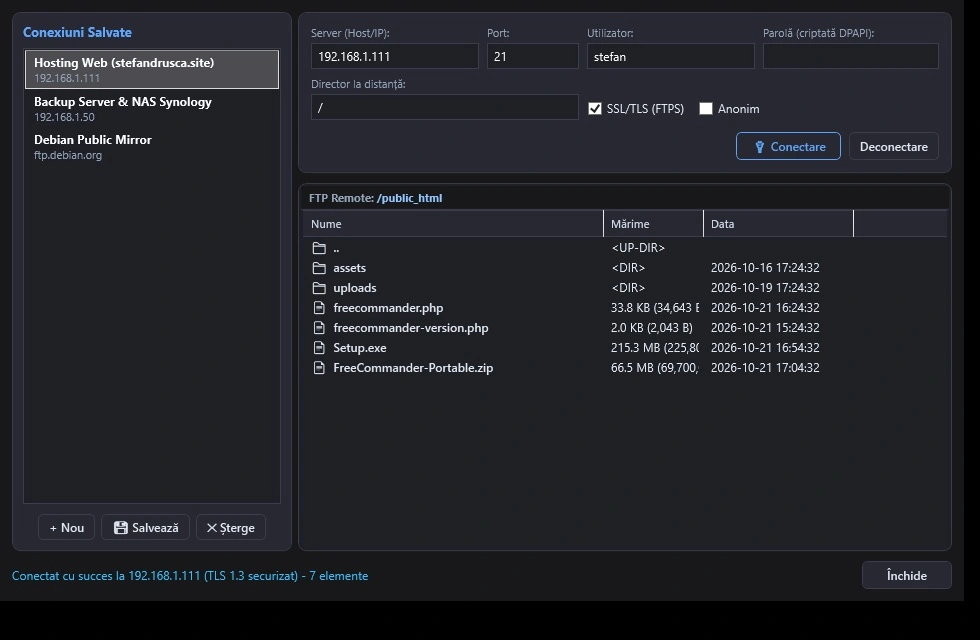
Task: Click the Parolă (criptată DPAPI) field
Action: [851, 56]
